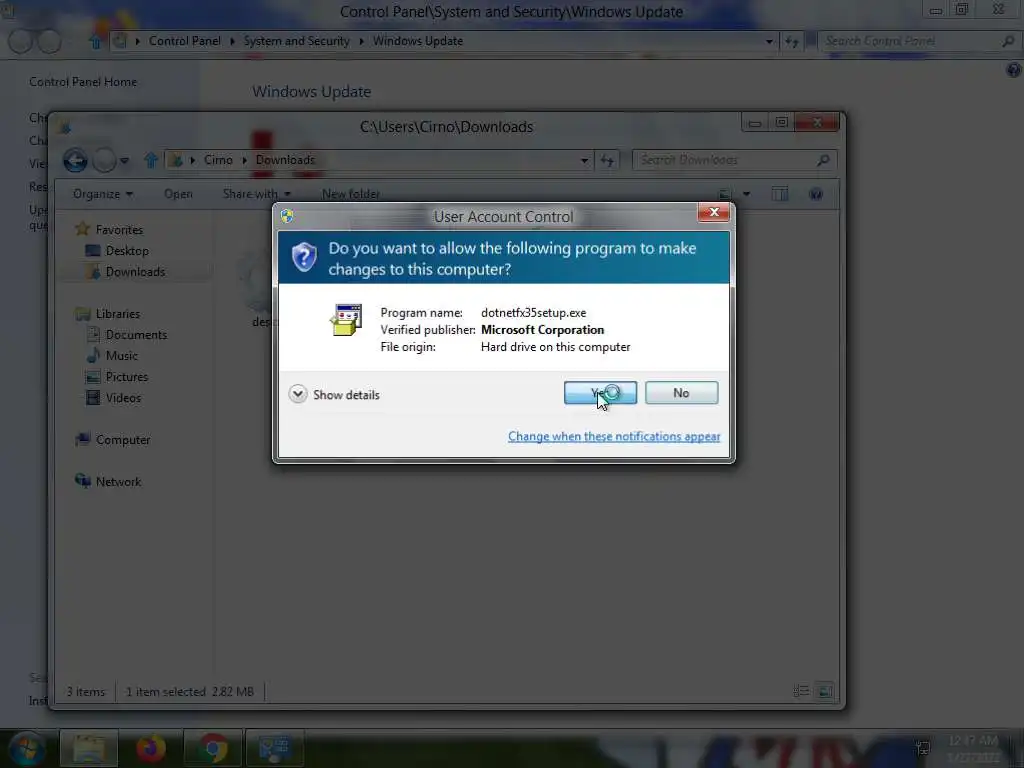
Task: Click the installer program icon in UAC dialog
Action: tap(346, 319)
